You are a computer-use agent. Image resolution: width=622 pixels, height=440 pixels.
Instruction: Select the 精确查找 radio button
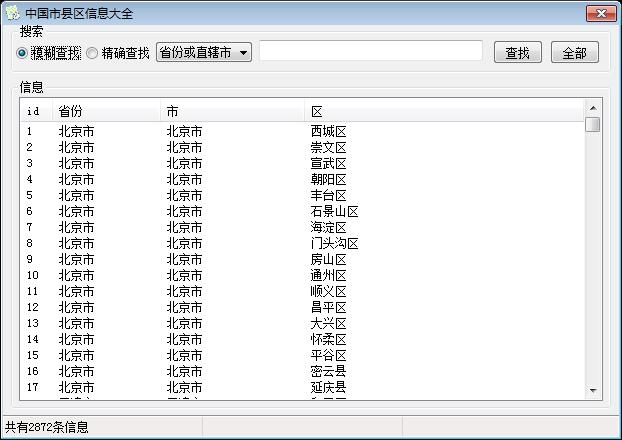93,53
